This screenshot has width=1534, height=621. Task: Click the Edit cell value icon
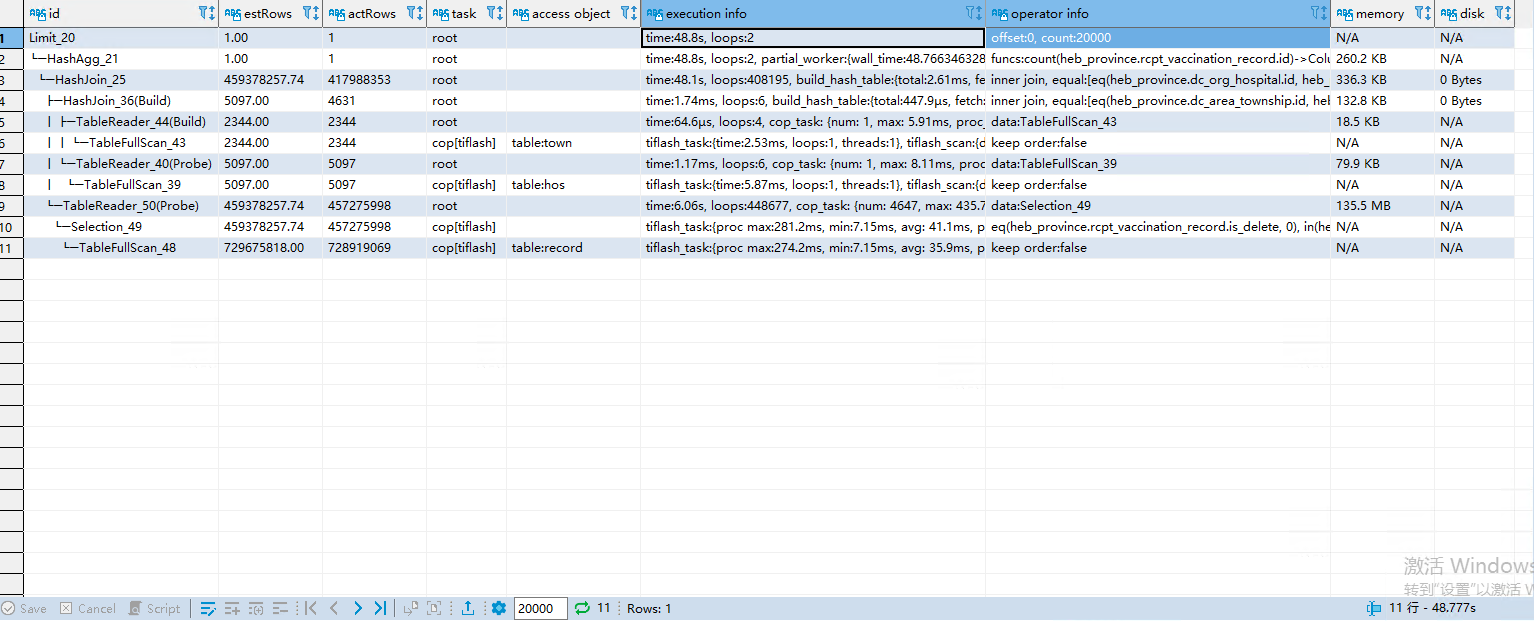(208, 608)
